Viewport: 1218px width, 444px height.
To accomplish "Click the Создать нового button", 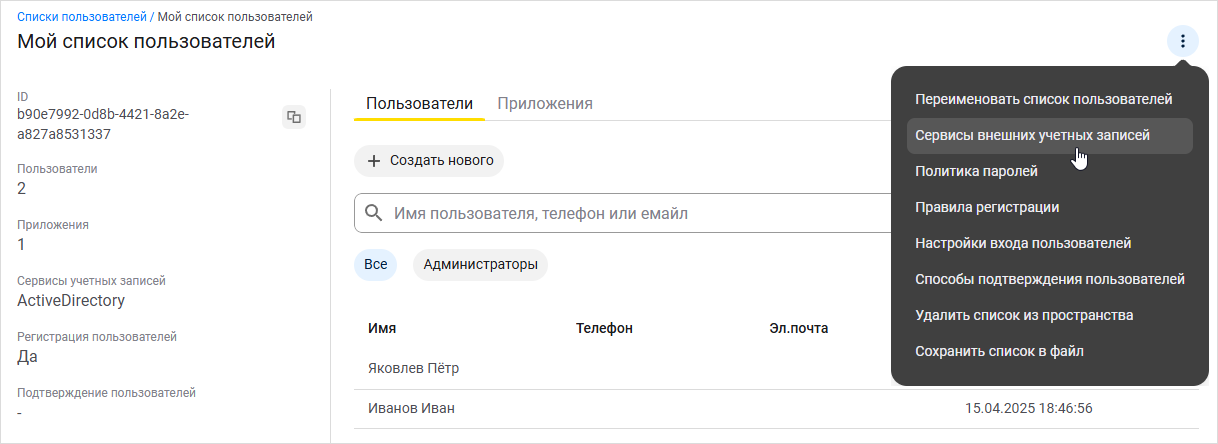I will [x=429, y=160].
